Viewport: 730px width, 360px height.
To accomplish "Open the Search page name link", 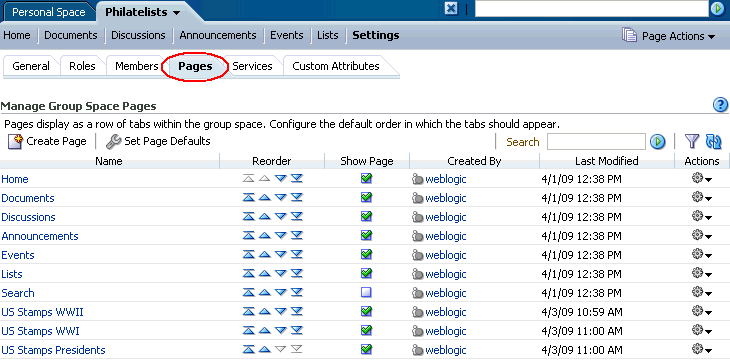I will pos(18,293).
